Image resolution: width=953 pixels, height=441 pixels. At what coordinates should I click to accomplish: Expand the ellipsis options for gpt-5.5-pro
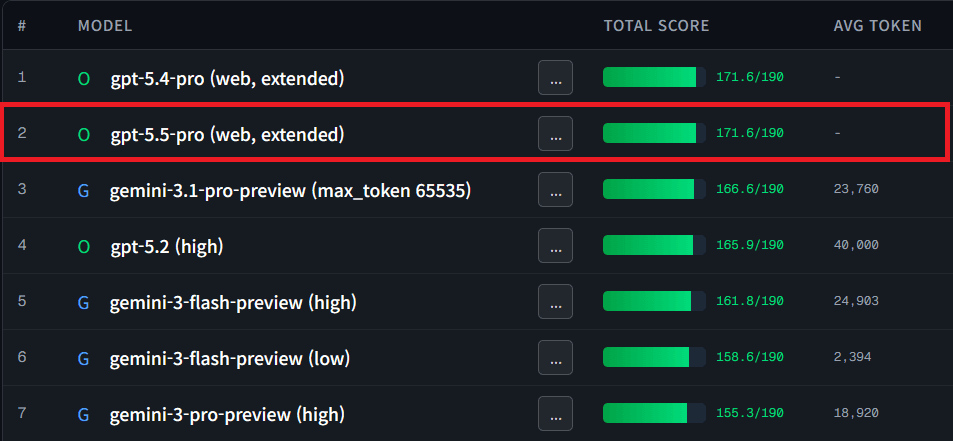coord(555,134)
